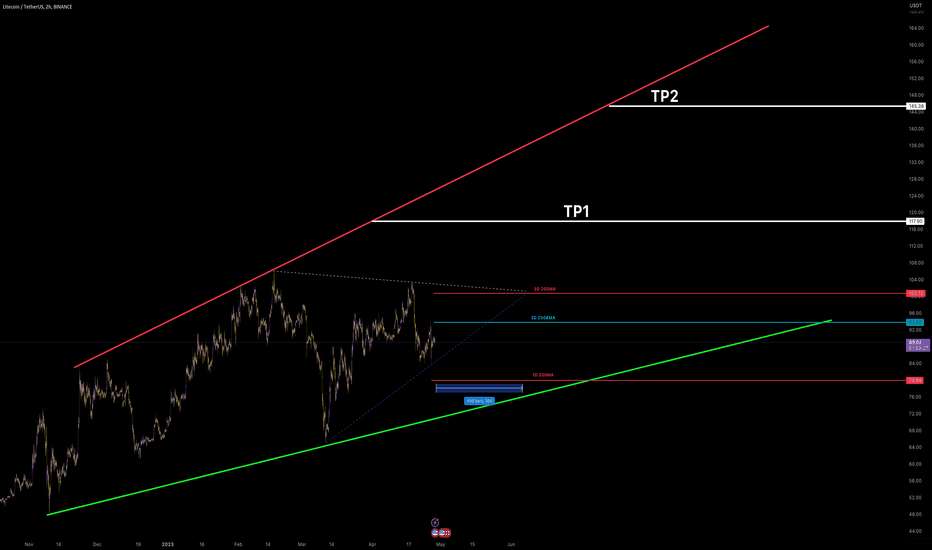Select the blue date range measurement box
932x550 pixels.
tap(479, 388)
